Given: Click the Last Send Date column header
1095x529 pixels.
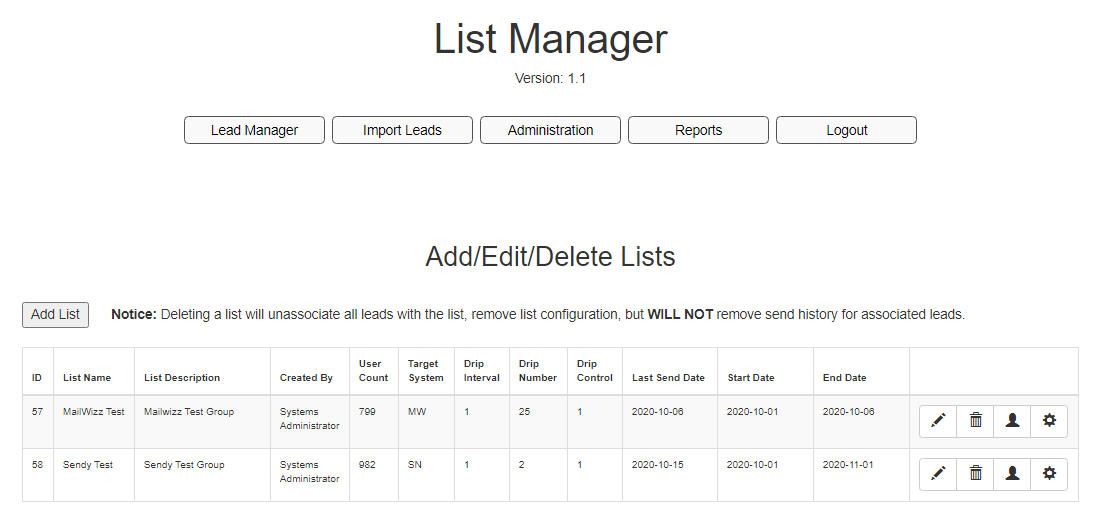Looking at the screenshot, I should point(668,378).
